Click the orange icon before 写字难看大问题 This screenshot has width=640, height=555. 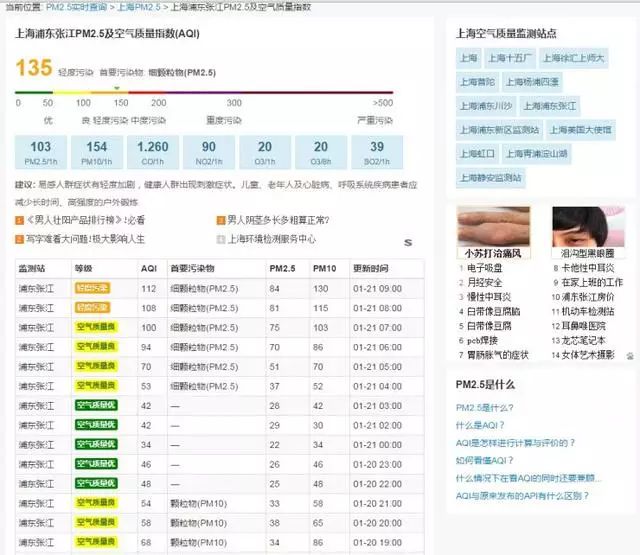(x=19, y=239)
